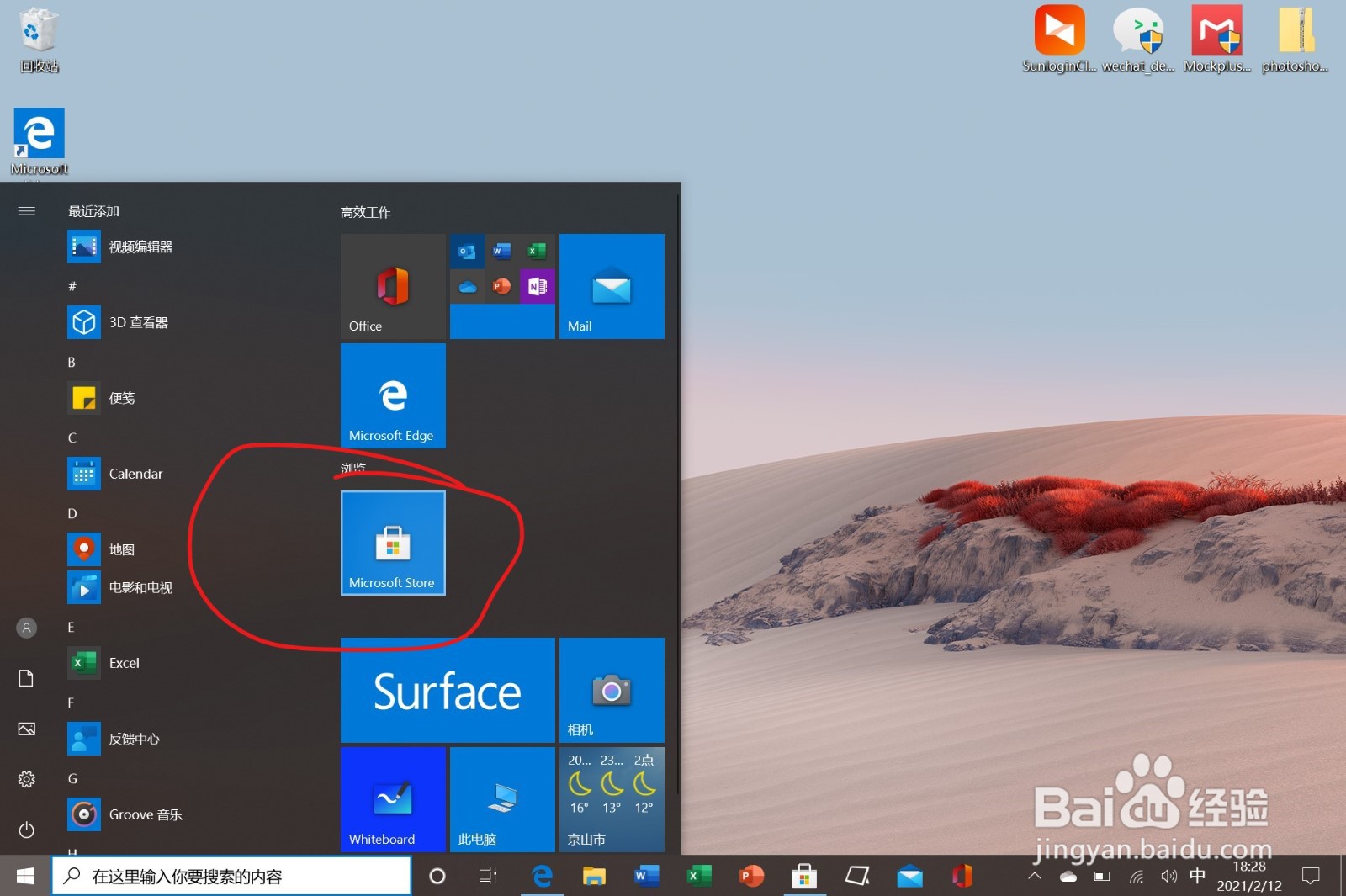
Task: Open the Office tile
Action: (393, 286)
